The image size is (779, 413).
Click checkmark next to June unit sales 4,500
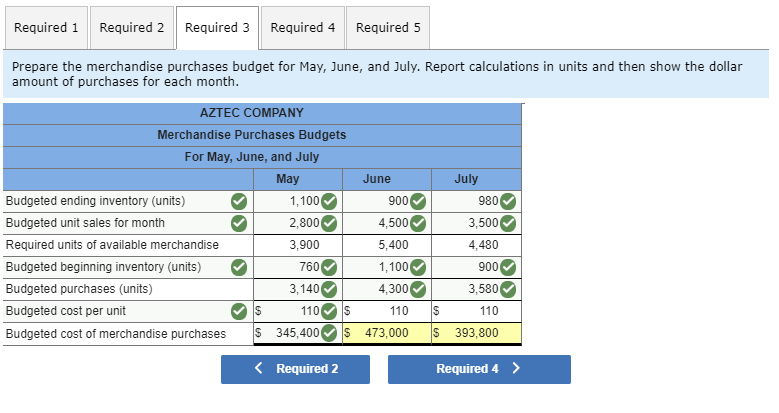418,224
